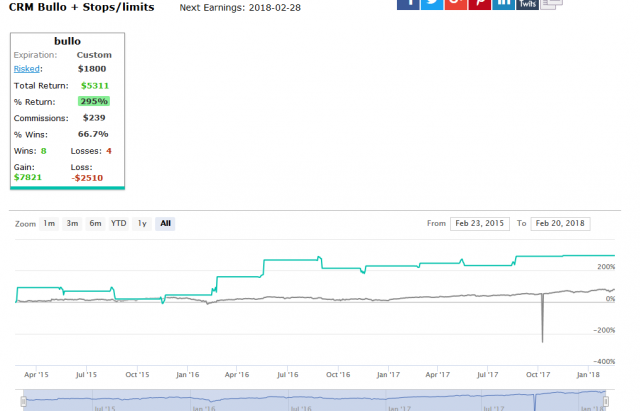The height and width of the screenshot is (411, 640).
Task: Open the Risked link
Action: 27,69
